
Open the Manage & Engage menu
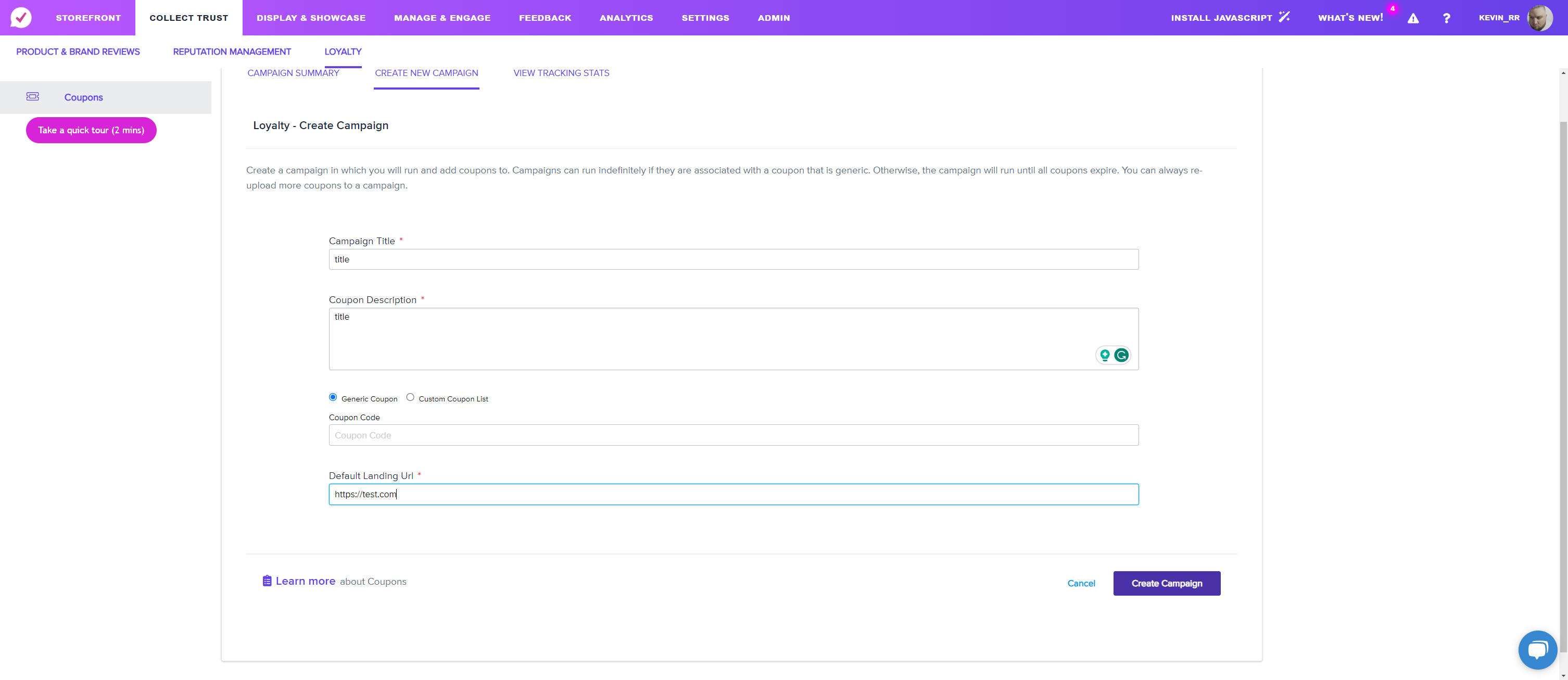click(x=442, y=18)
